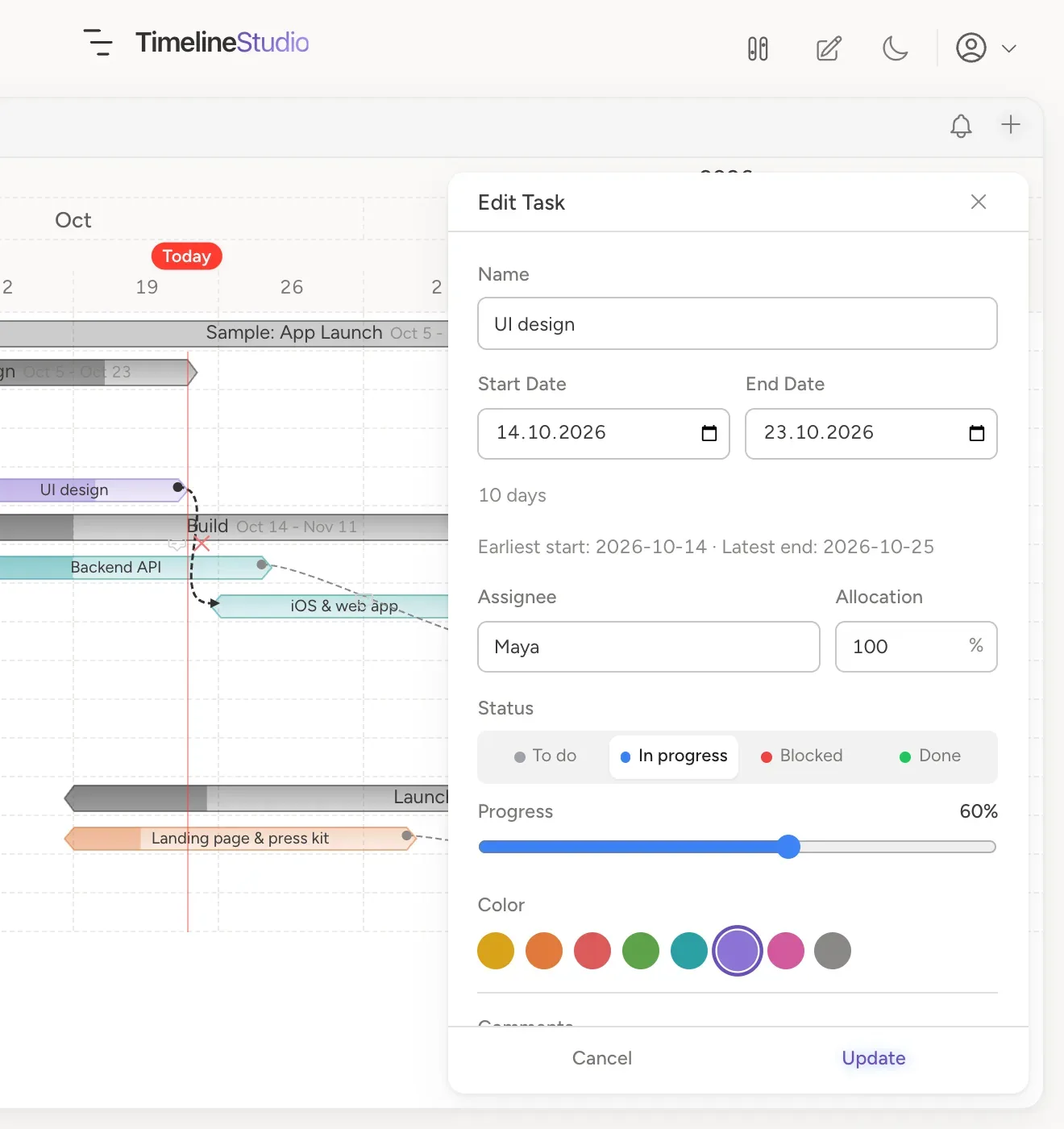The image size is (1064, 1129).
Task: Click the Build group bar Oct 14 - Nov 11
Action: (x=224, y=527)
